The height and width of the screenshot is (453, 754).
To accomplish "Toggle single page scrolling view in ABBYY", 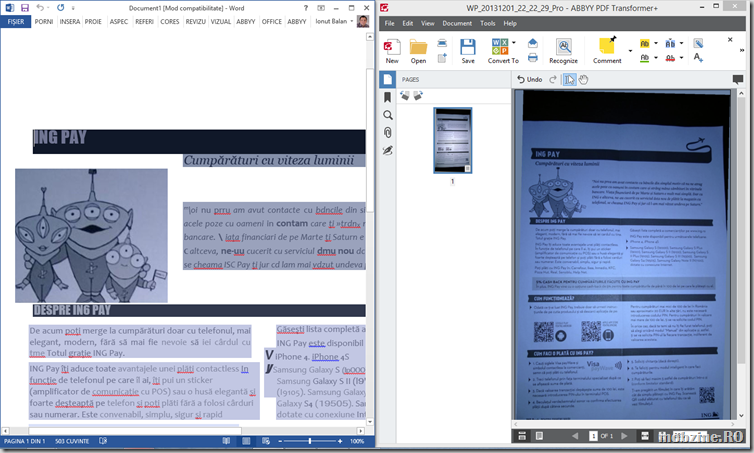I will (522, 436).
